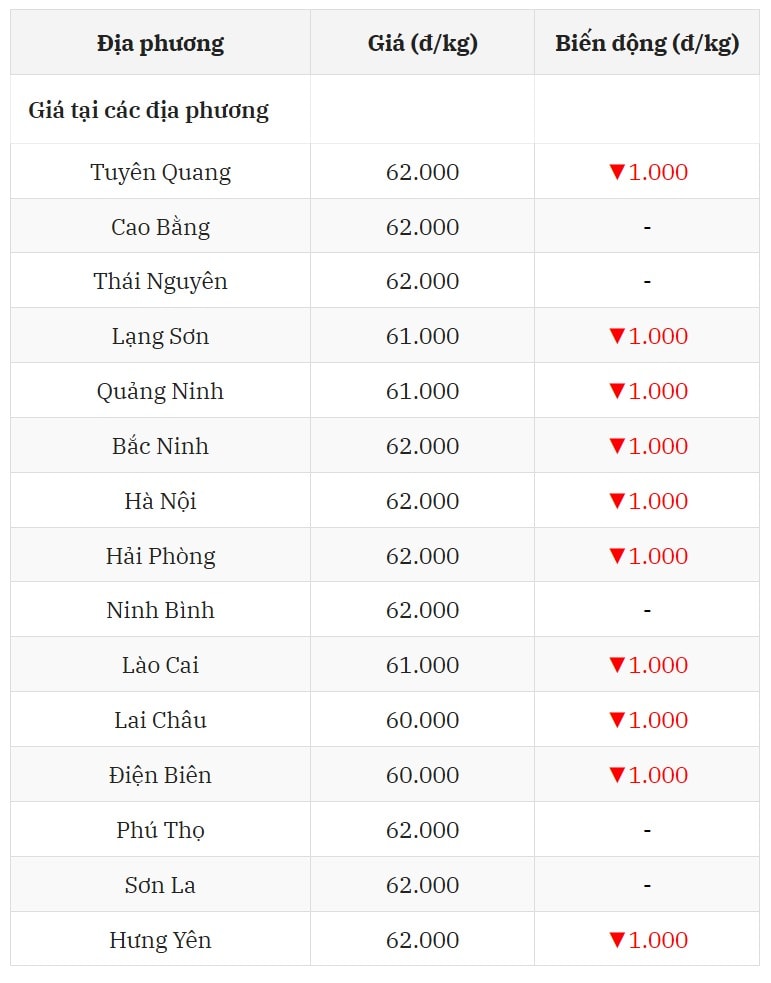Click the Giá tại các địa phương heading

(x=149, y=110)
